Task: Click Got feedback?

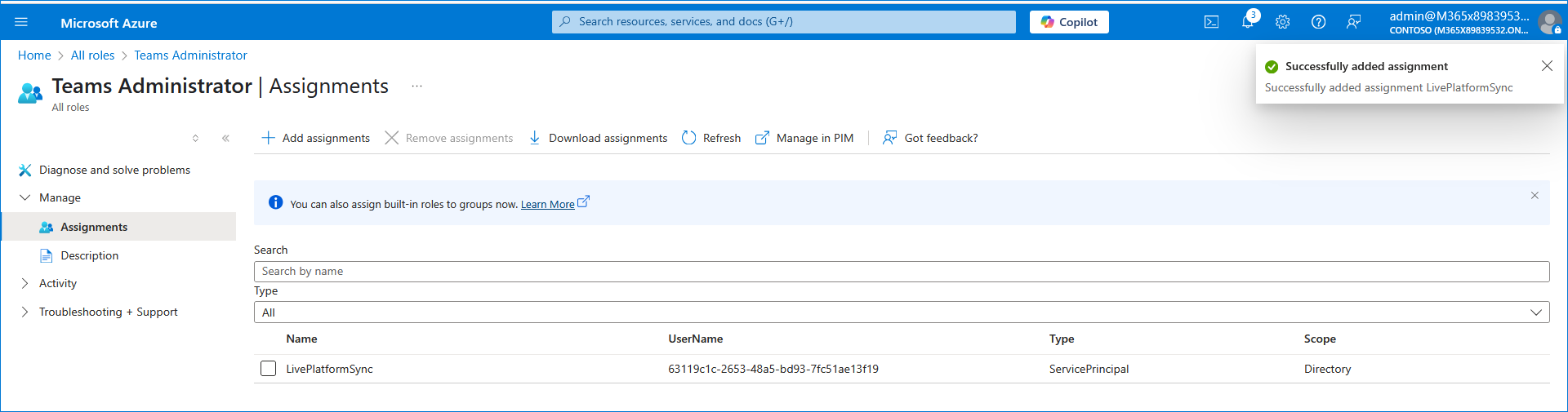Action: pyautogui.click(x=930, y=138)
